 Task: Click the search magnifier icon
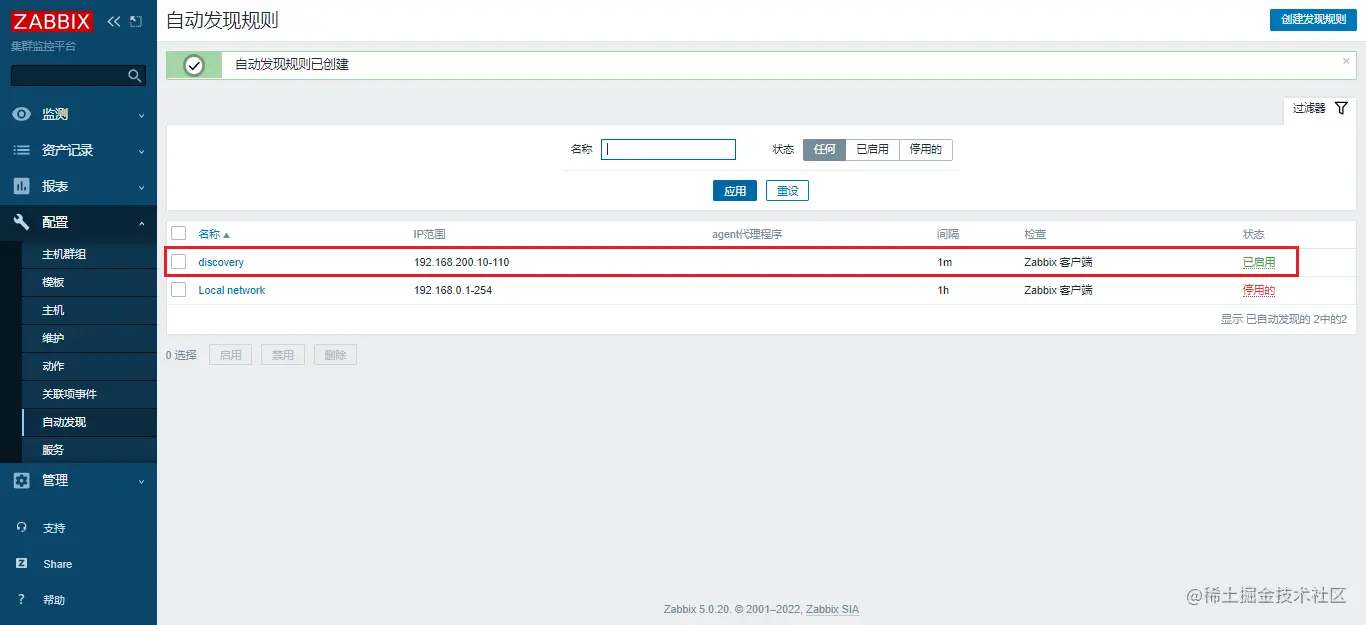[x=135, y=75]
